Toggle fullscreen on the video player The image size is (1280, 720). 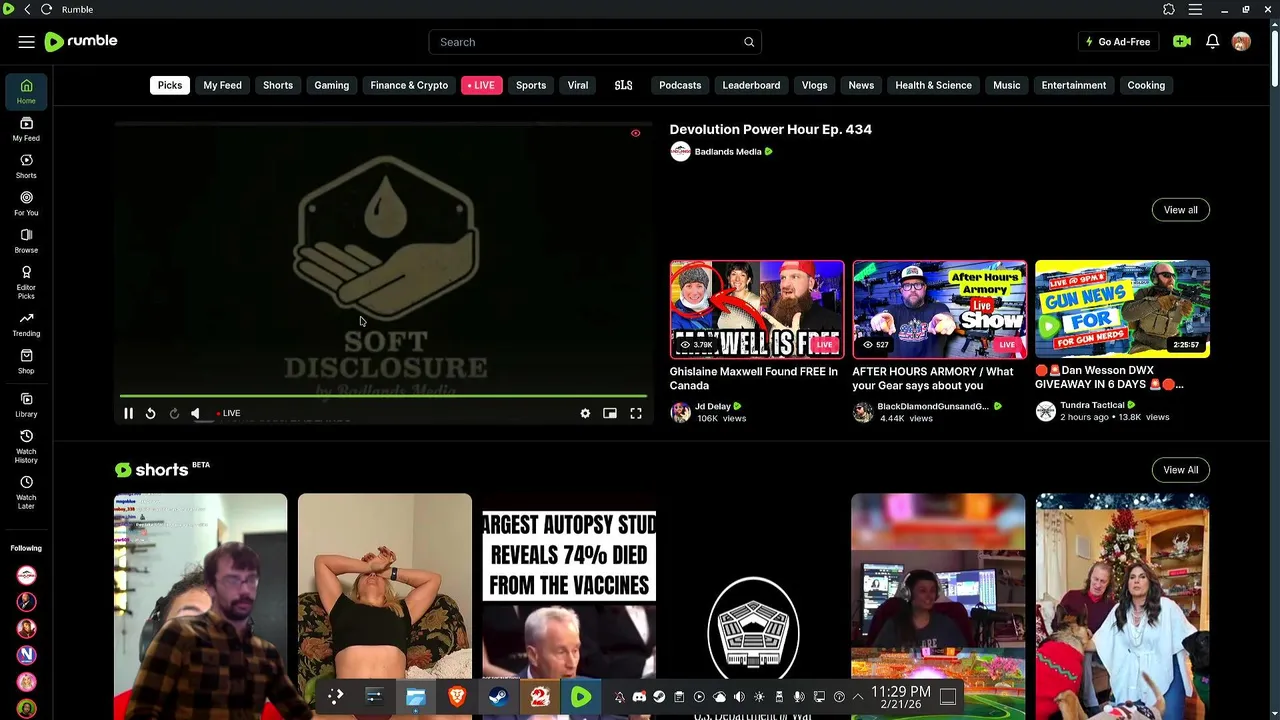636,413
